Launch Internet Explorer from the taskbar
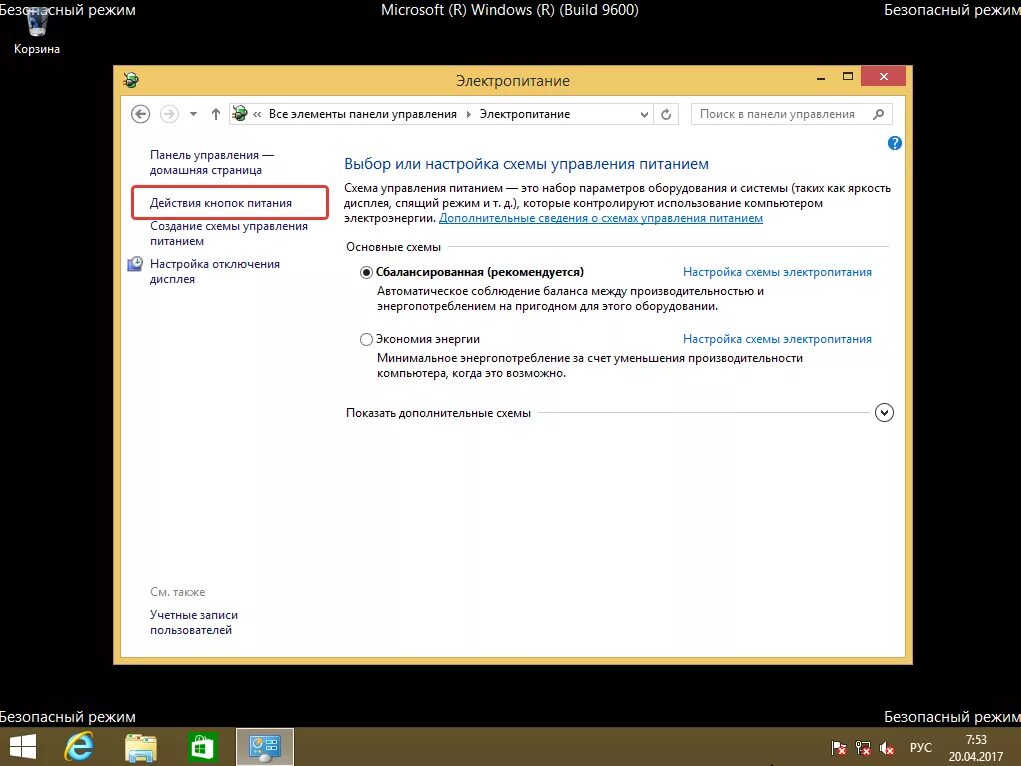This screenshot has width=1021, height=766. [x=79, y=747]
